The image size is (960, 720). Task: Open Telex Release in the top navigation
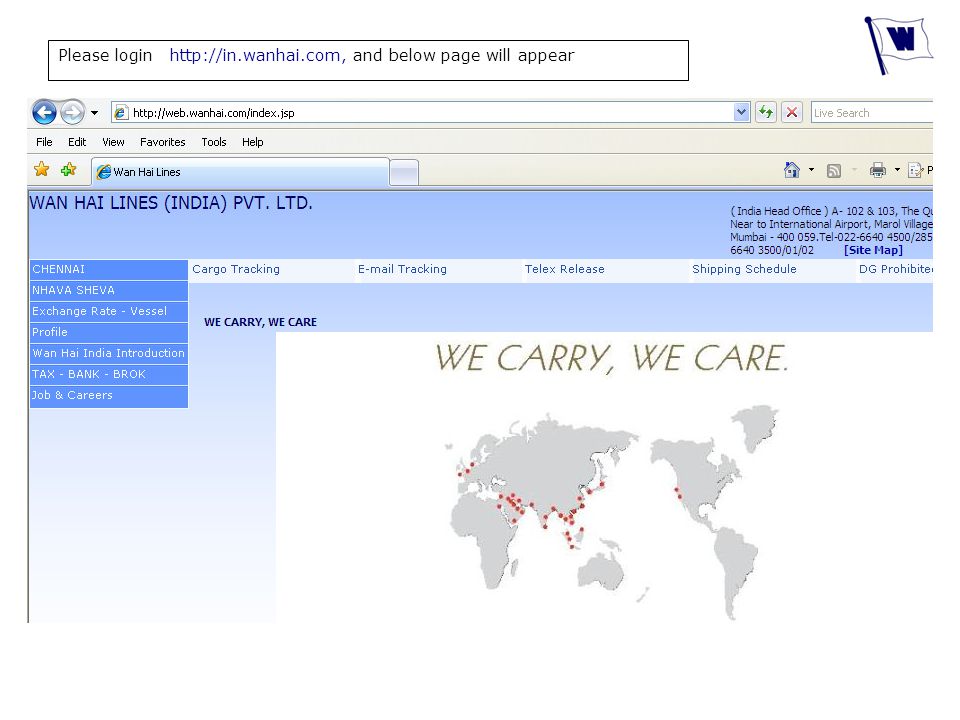tap(564, 269)
